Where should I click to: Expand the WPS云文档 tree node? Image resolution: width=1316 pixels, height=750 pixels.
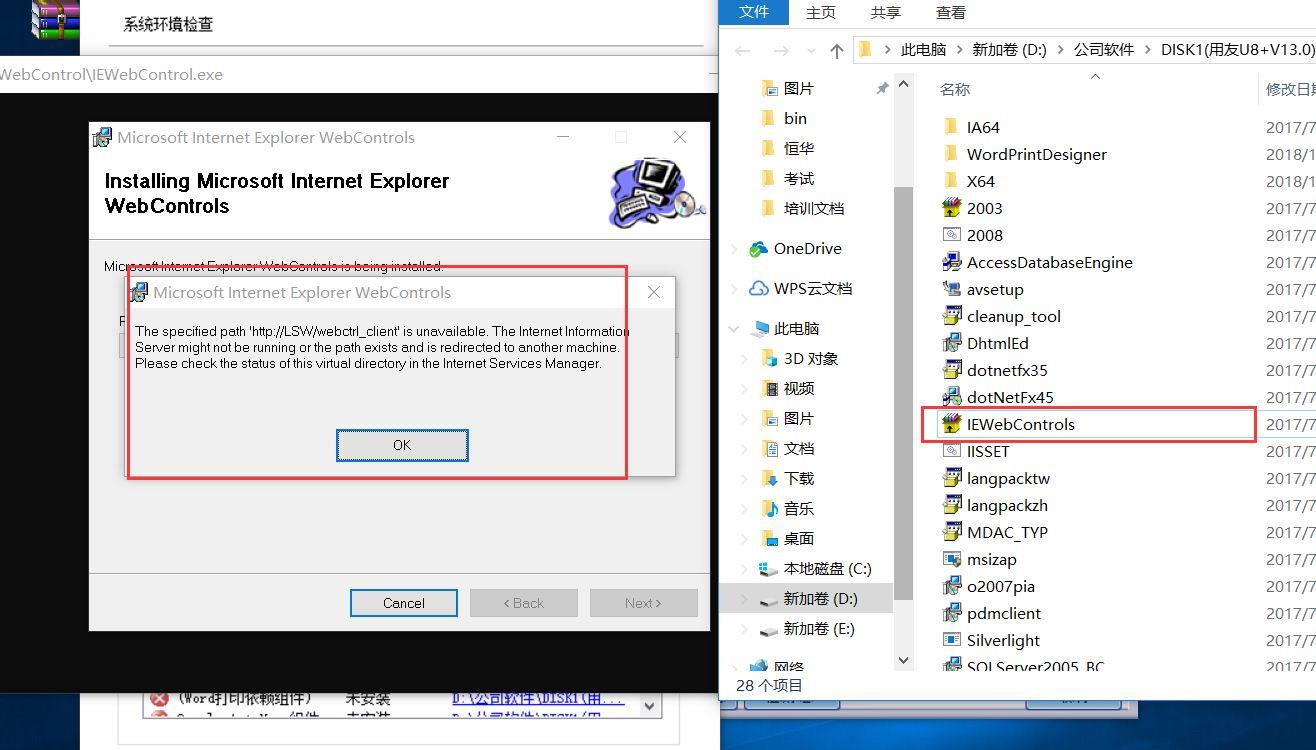point(735,288)
